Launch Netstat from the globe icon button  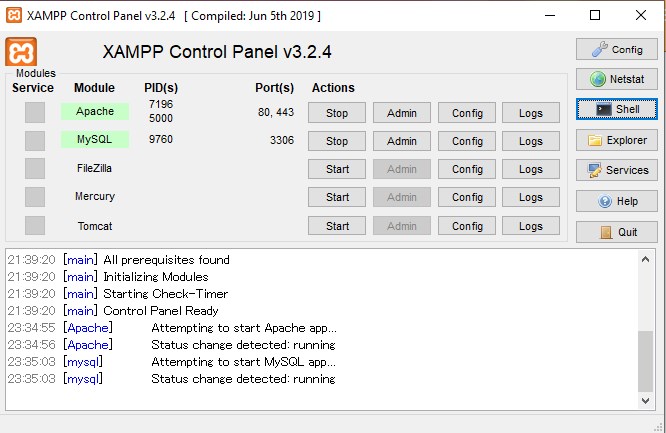[616, 79]
